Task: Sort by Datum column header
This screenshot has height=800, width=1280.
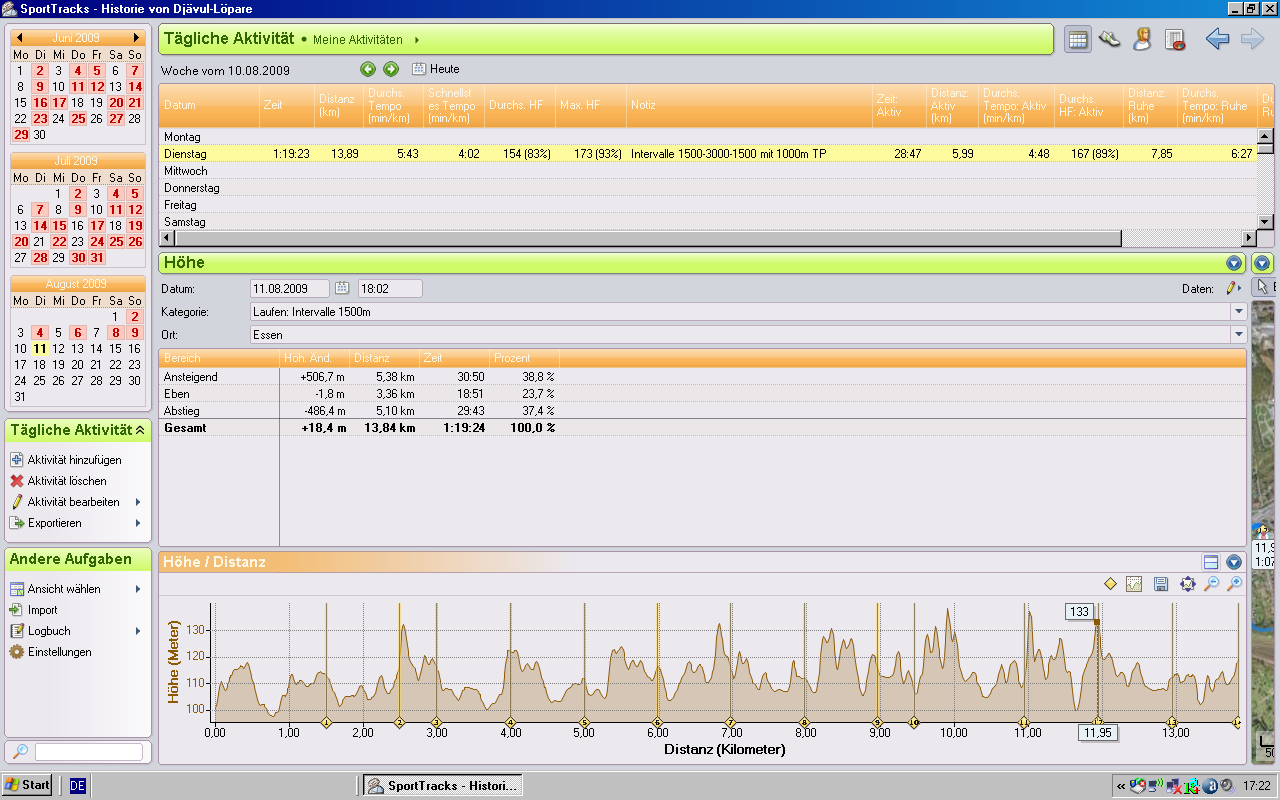Action: point(209,105)
